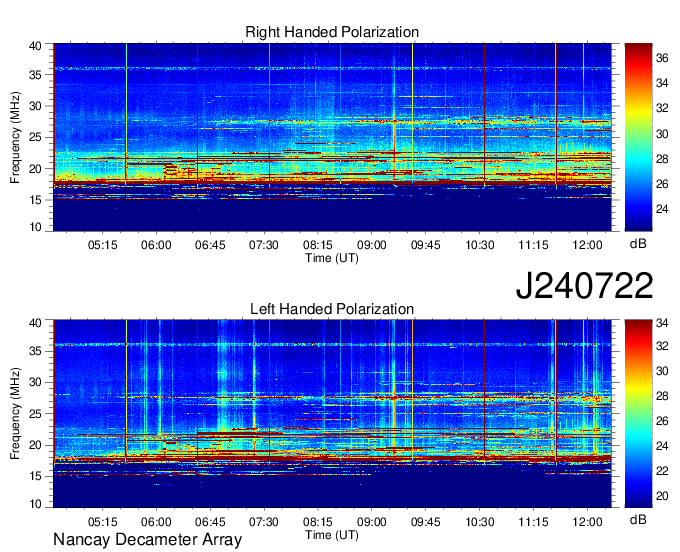Click the 10:30 tick on the Right Handed time axis
The height and width of the screenshot is (552, 680).
[479, 245]
